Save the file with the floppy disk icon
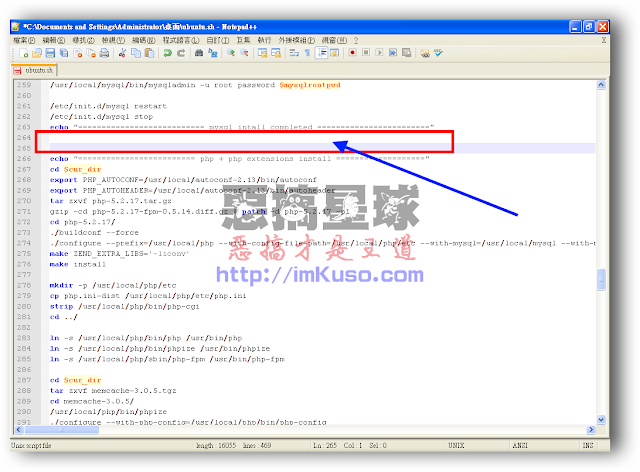The image size is (640, 472). tap(51, 53)
